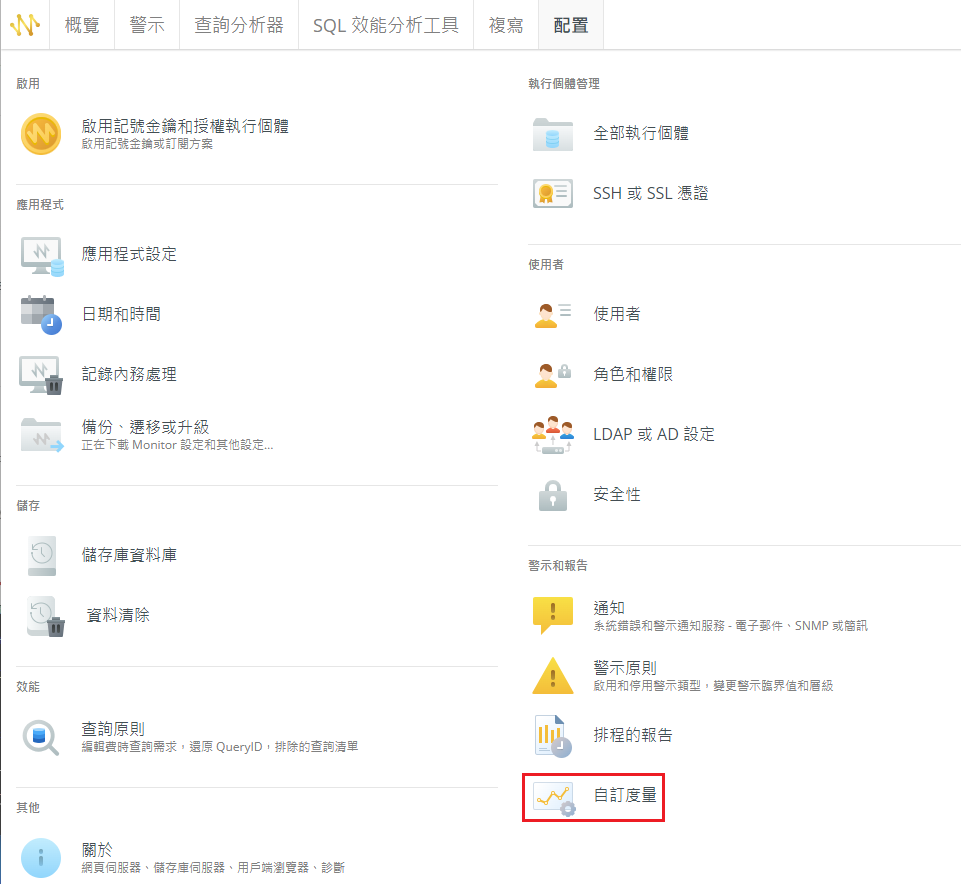Image resolution: width=961 pixels, height=884 pixels.
Task: Select the 警示 tab
Action: pyautogui.click(x=147, y=25)
